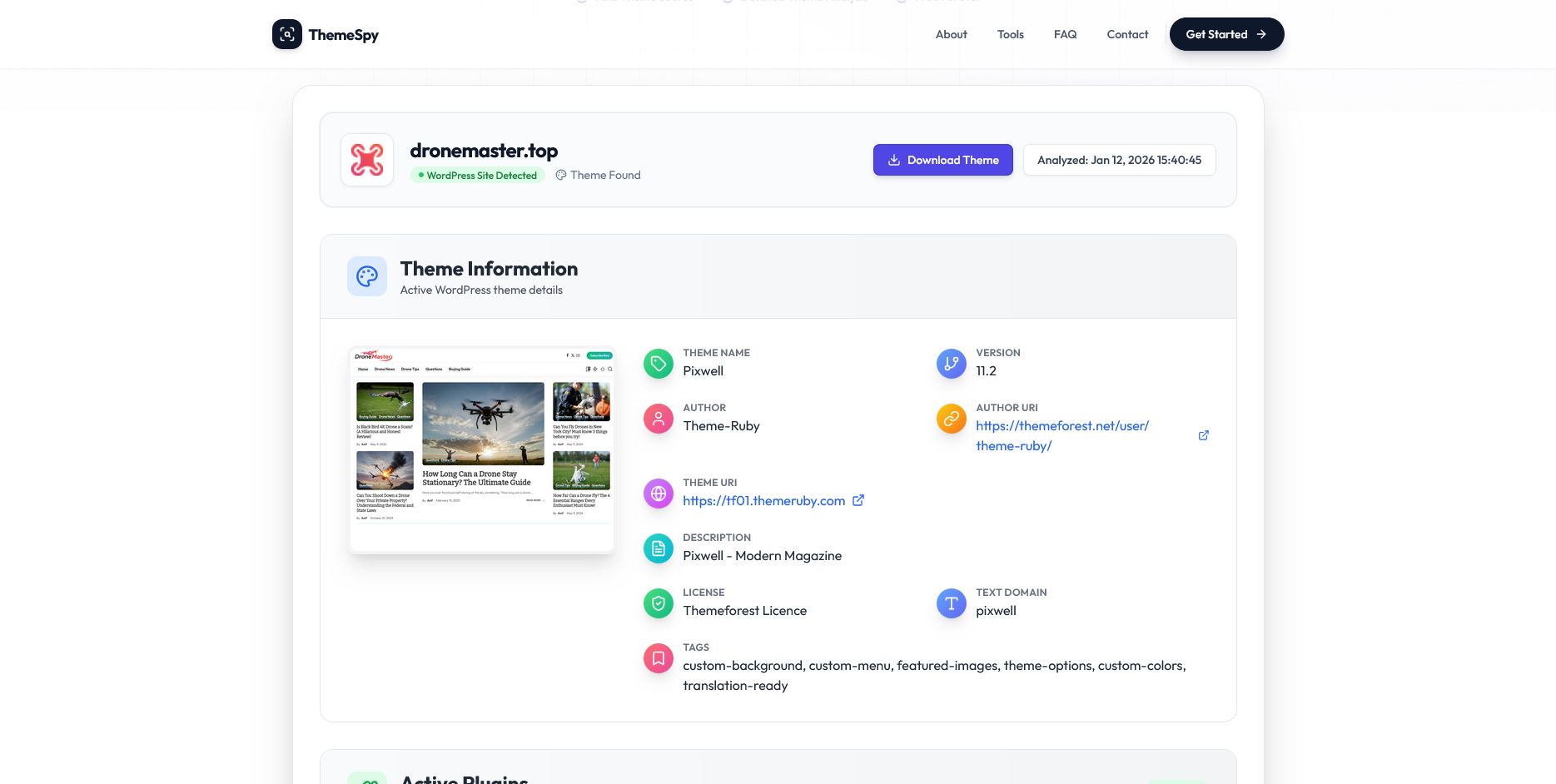Click the pink Tags bookmark icon
1556x784 pixels.
pyautogui.click(x=659, y=658)
